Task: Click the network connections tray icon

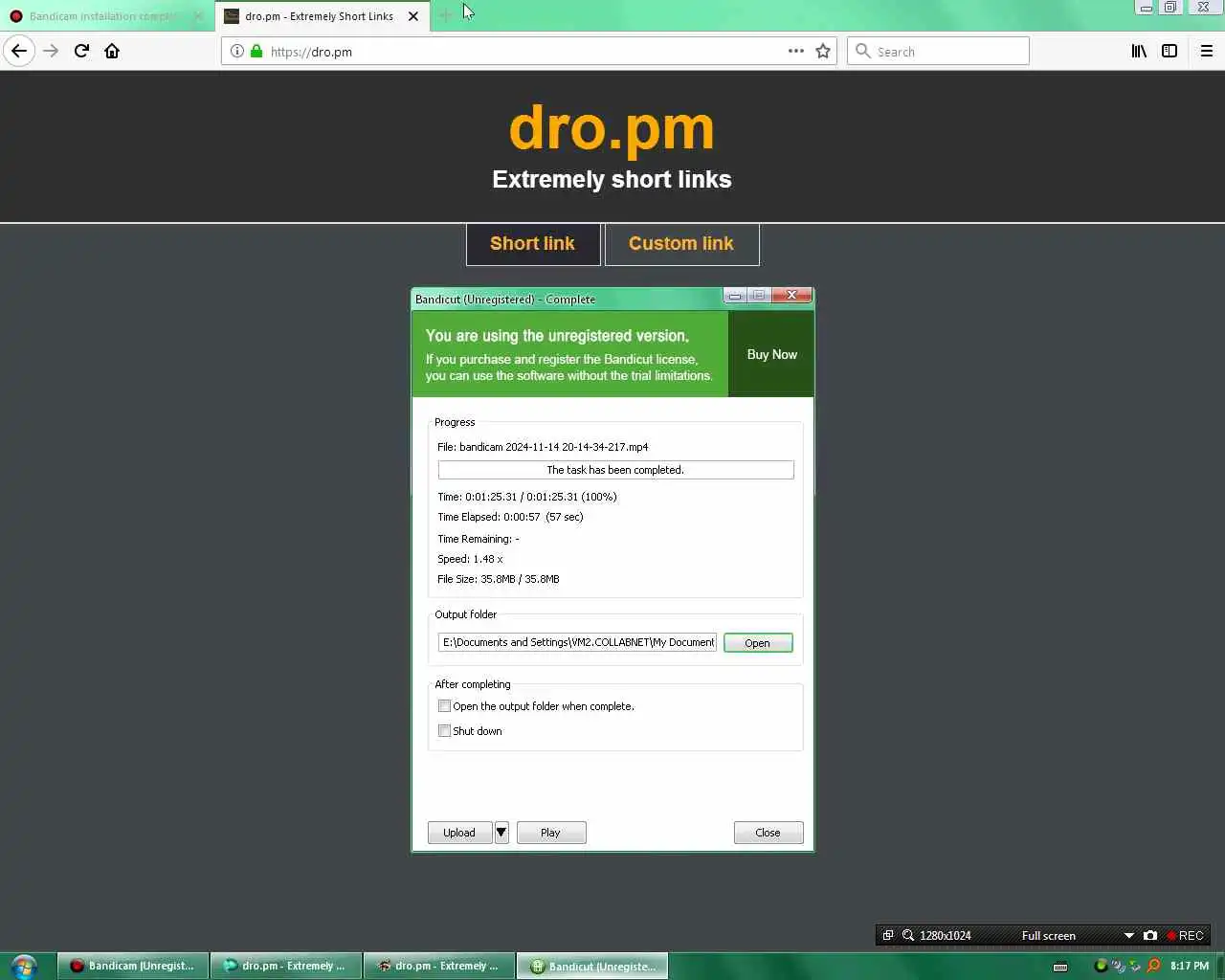Action: pos(1119,966)
